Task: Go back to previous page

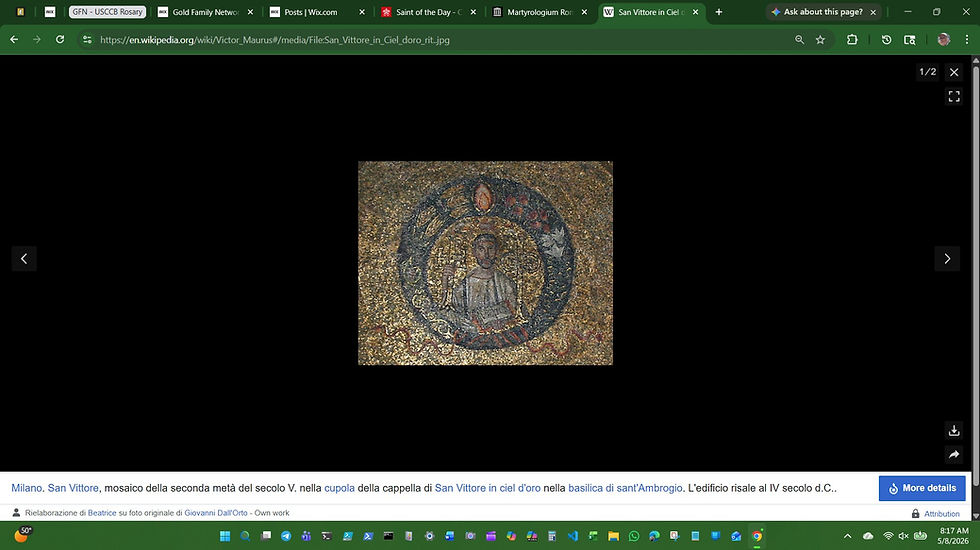Action: pos(14,39)
